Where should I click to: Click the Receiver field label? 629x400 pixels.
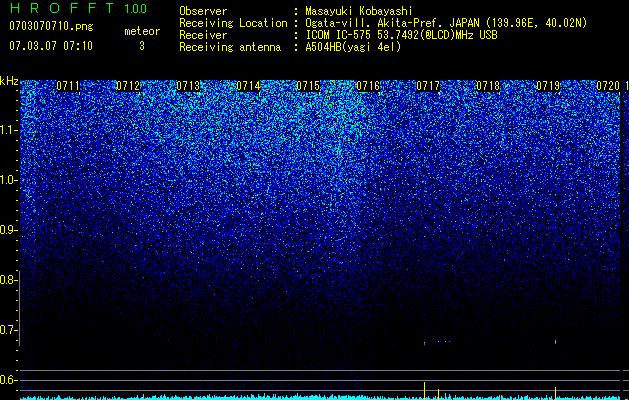[x=203, y=35]
